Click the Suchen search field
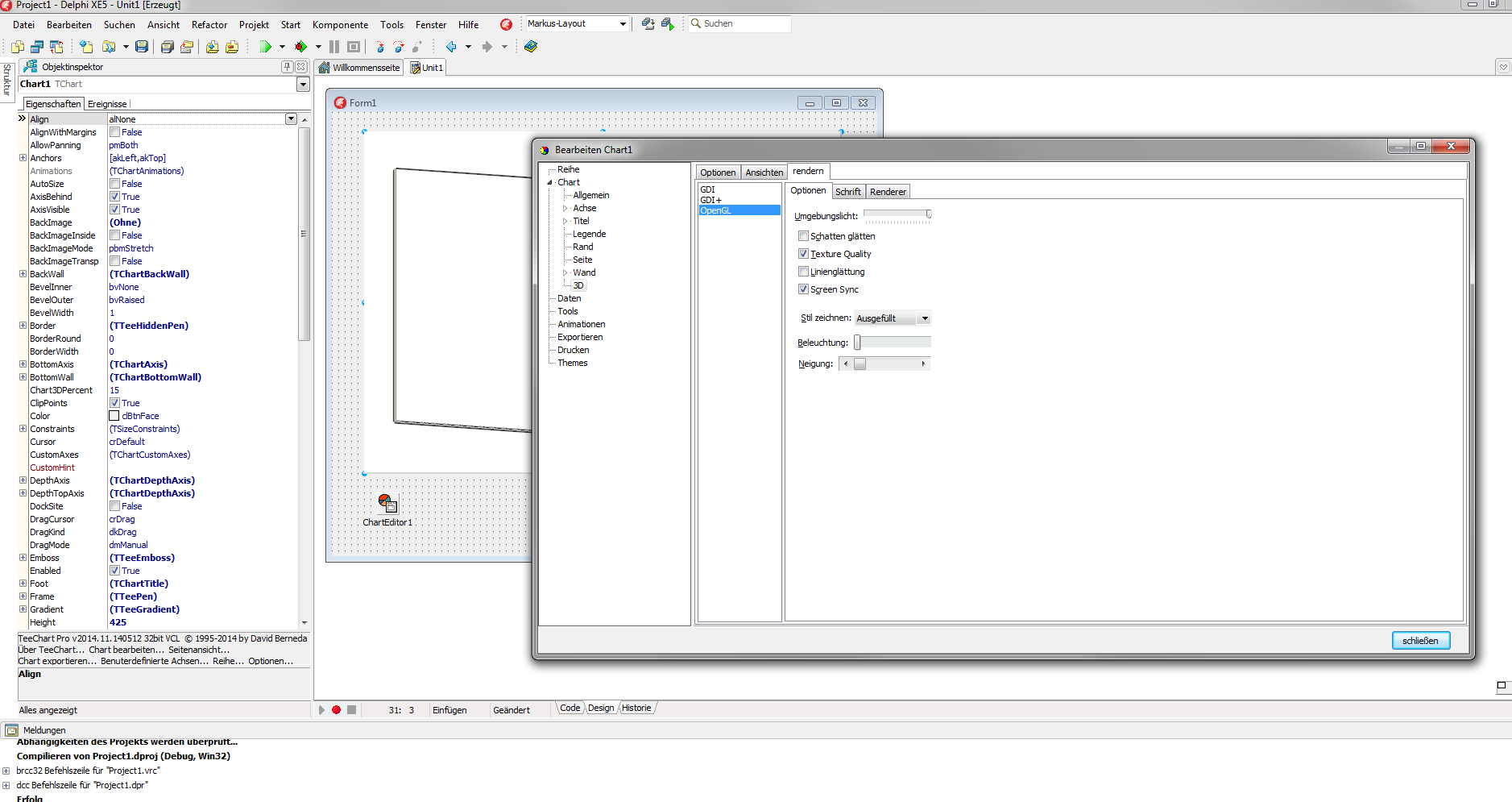The height and width of the screenshot is (802, 1512). tap(739, 24)
